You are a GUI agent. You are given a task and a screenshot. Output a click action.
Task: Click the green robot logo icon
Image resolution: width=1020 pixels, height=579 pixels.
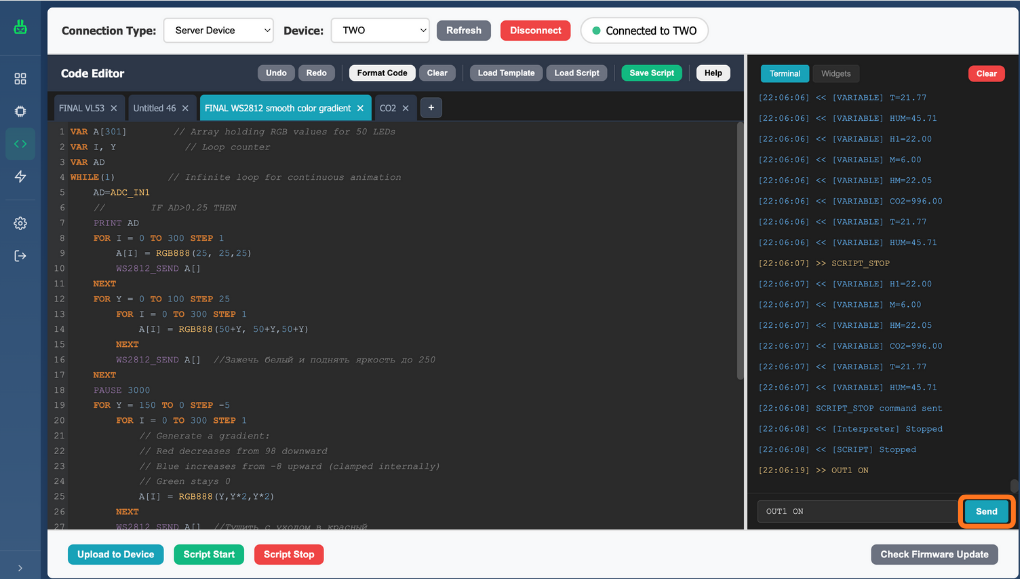[x=20, y=27]
